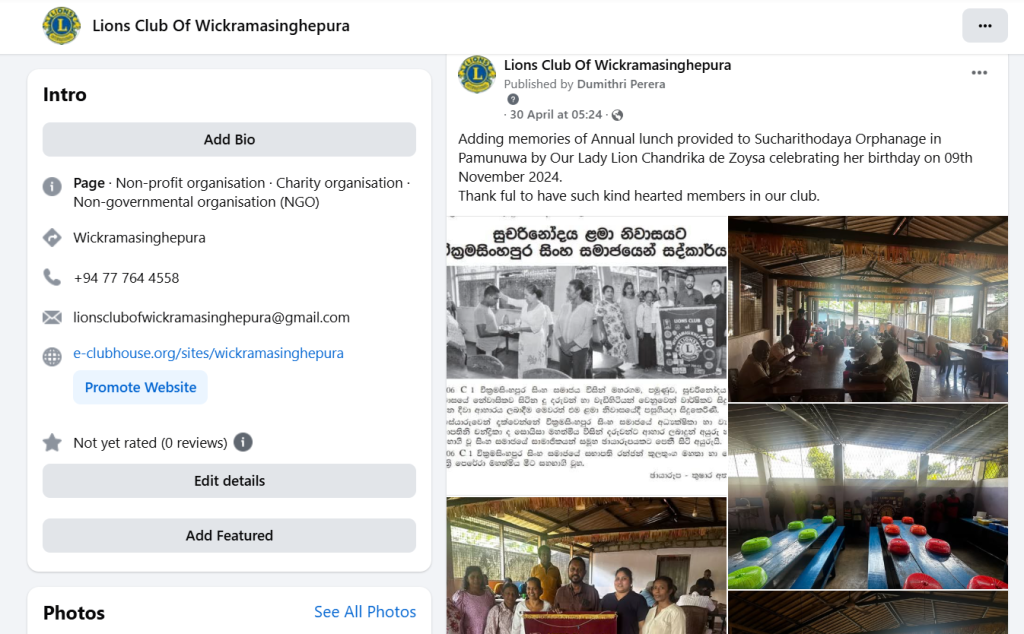Click the question mark icon under Published by
Screen dimensions: 1024x634
click(x=513, y=99)
